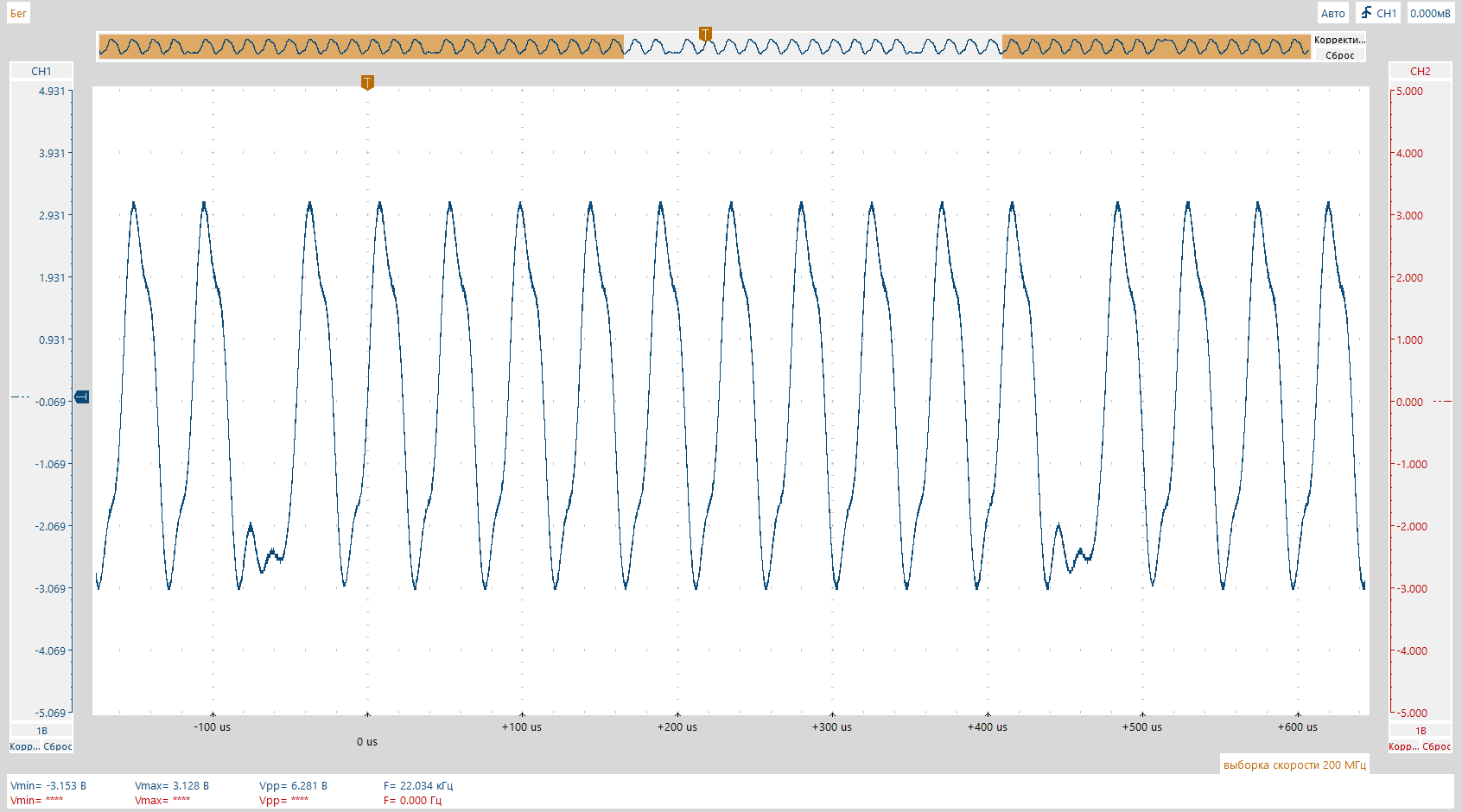The width and height of the screenshot is (1462, 812).
Task: Click the red F= 0.000 Гц readout
Action: [413, 800]
